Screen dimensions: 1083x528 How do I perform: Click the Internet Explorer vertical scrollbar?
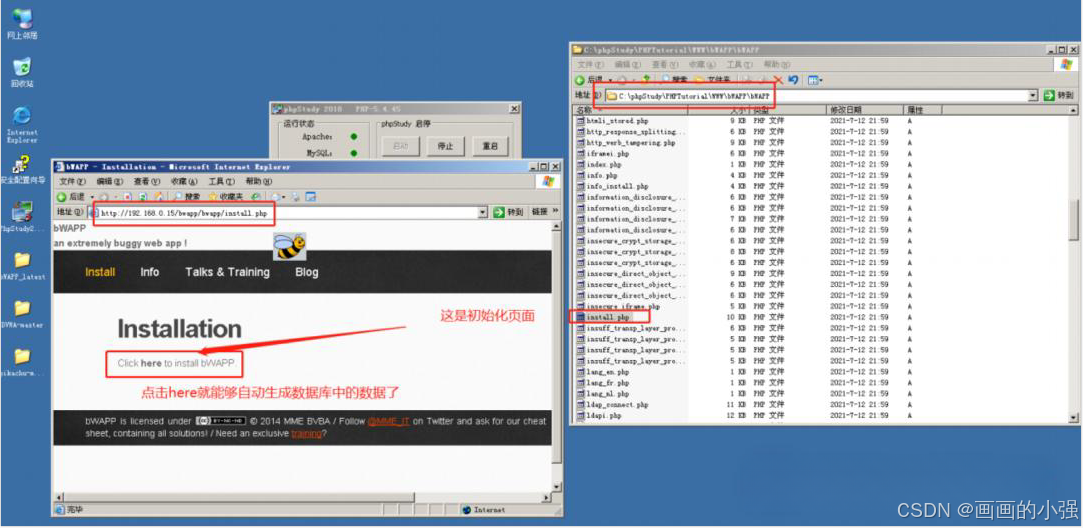[557, 359]
